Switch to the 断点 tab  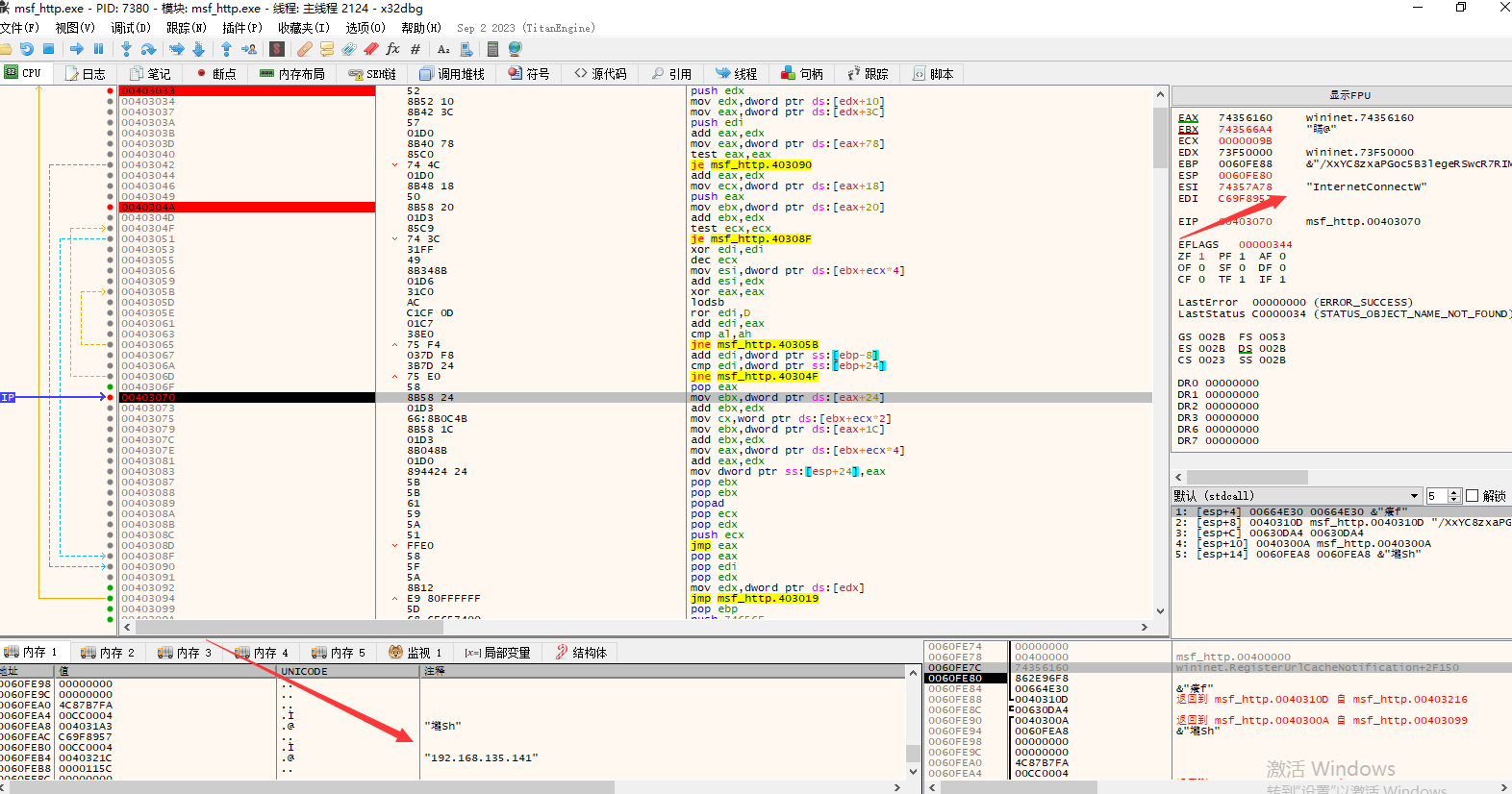(215, 74)
